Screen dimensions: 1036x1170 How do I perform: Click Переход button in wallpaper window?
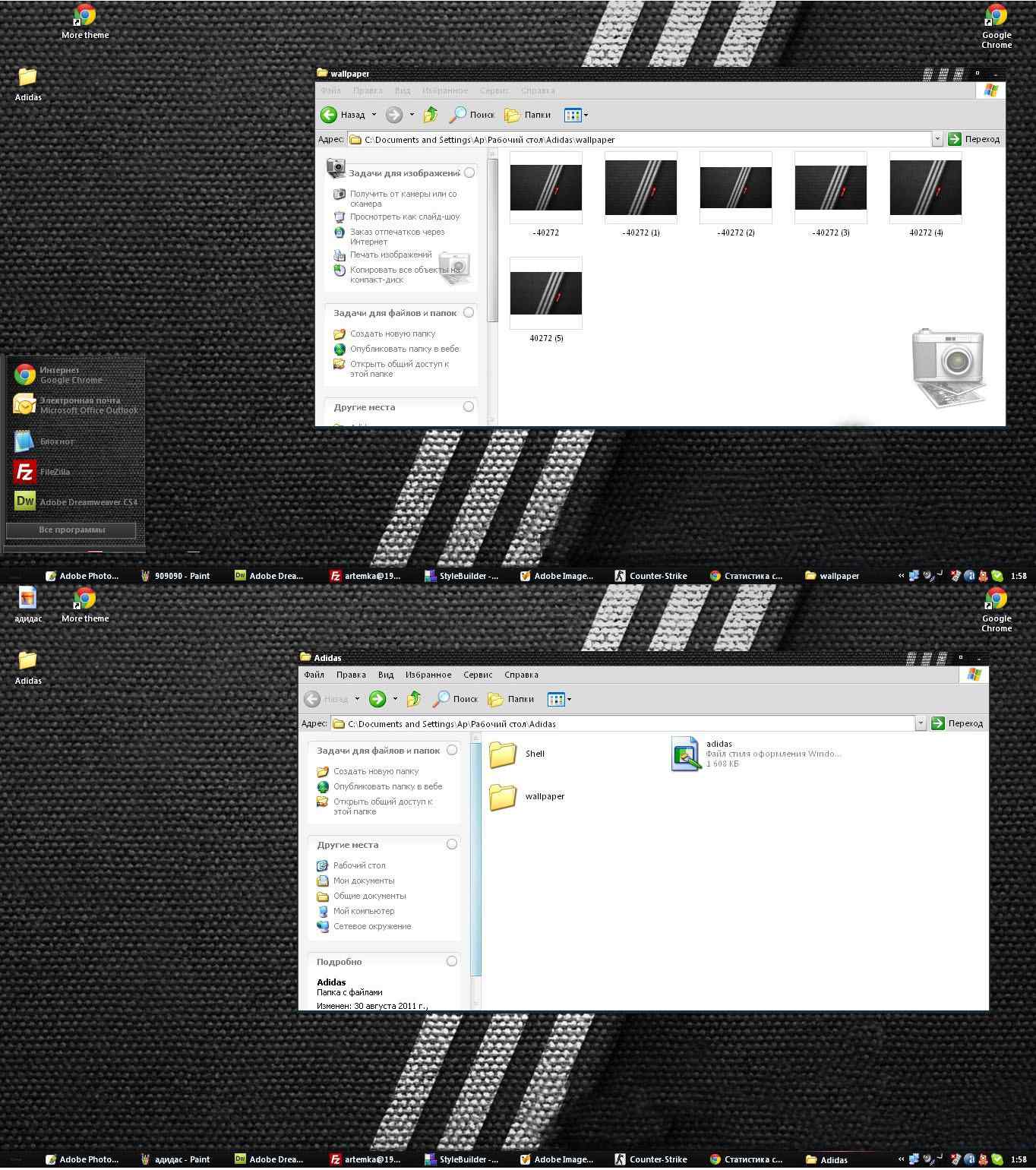pyautogui.click(x=974, y=139)
